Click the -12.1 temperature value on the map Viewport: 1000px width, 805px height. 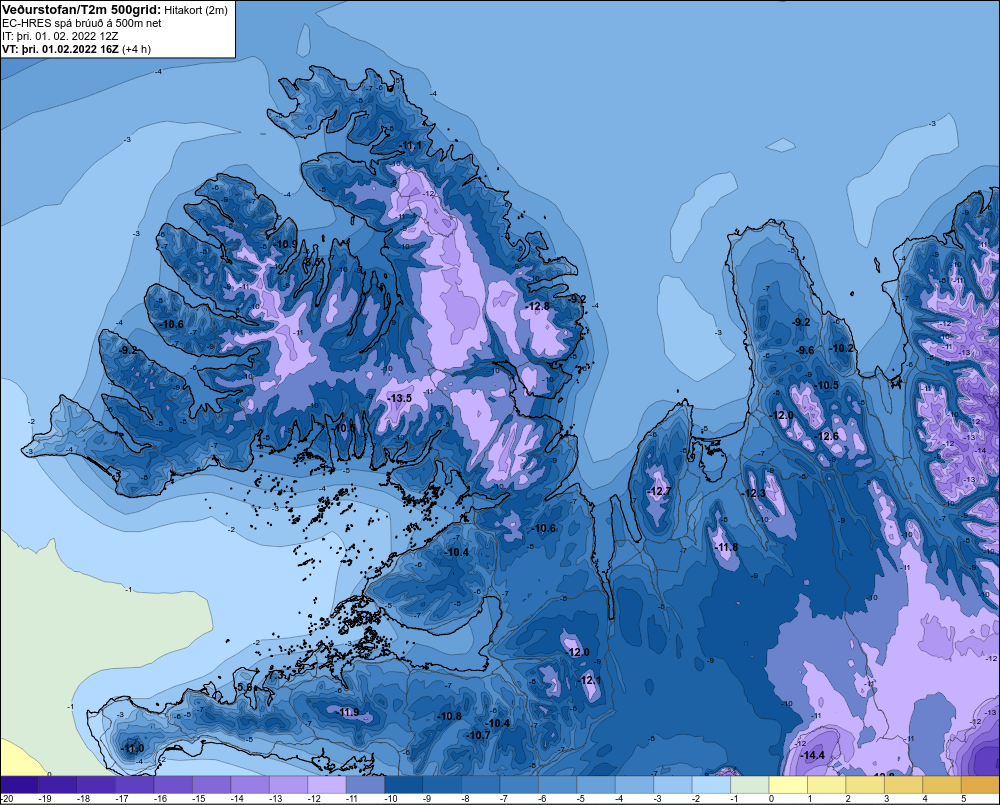590,680
